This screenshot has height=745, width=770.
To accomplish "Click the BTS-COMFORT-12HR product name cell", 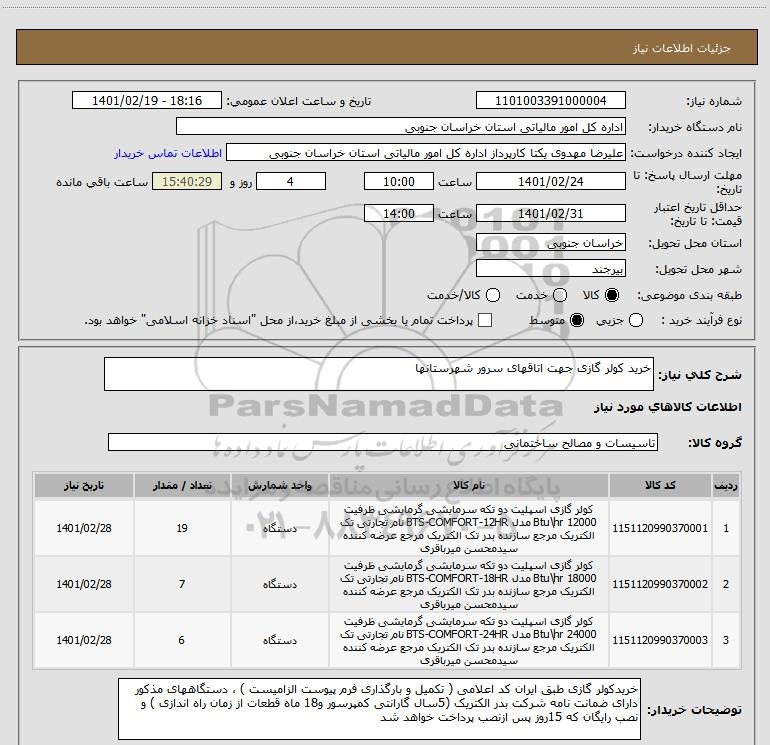I will tap(468, 528).
